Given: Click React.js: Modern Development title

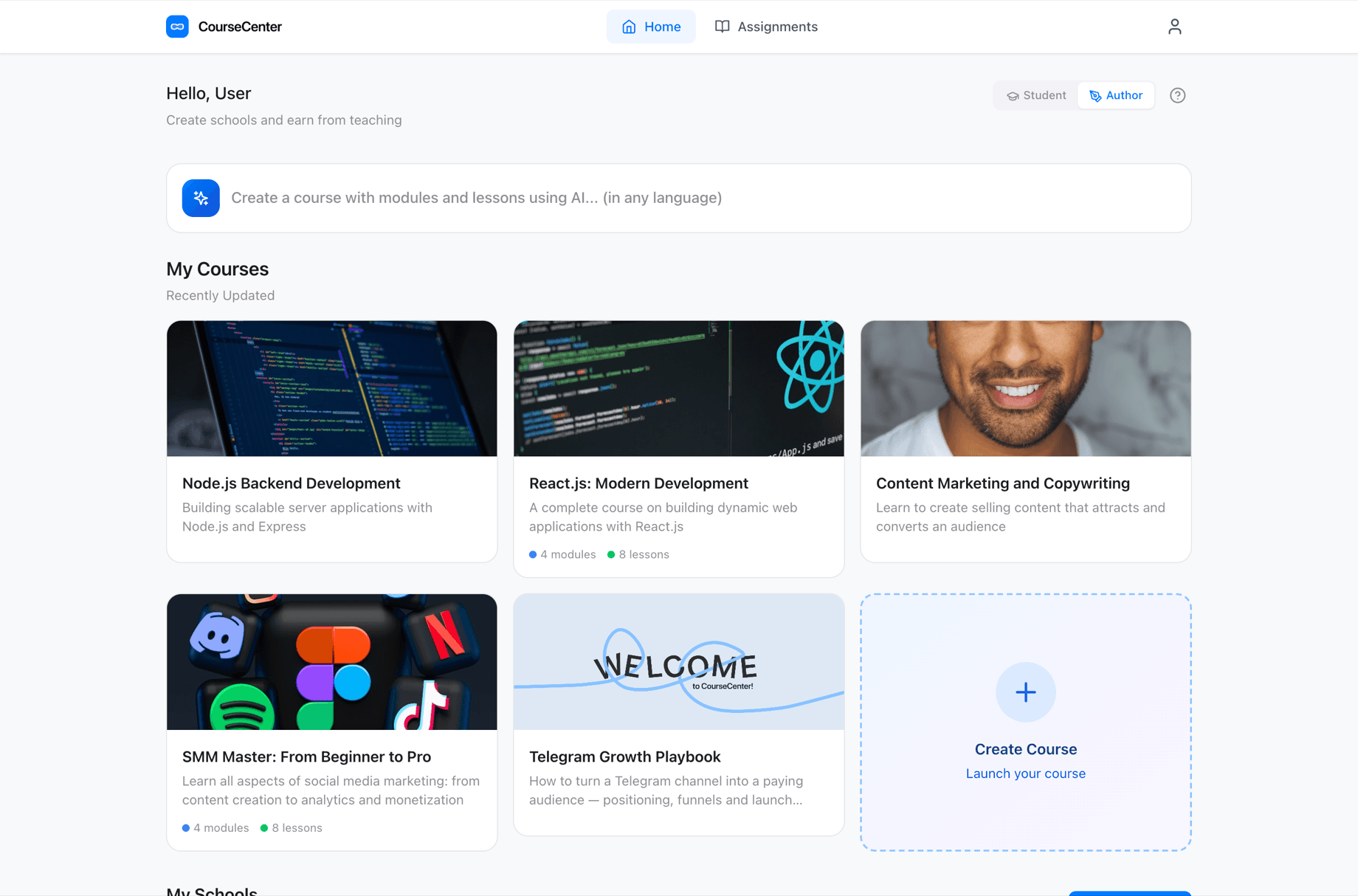Looking at the screenshot, I should click(638, 483).
